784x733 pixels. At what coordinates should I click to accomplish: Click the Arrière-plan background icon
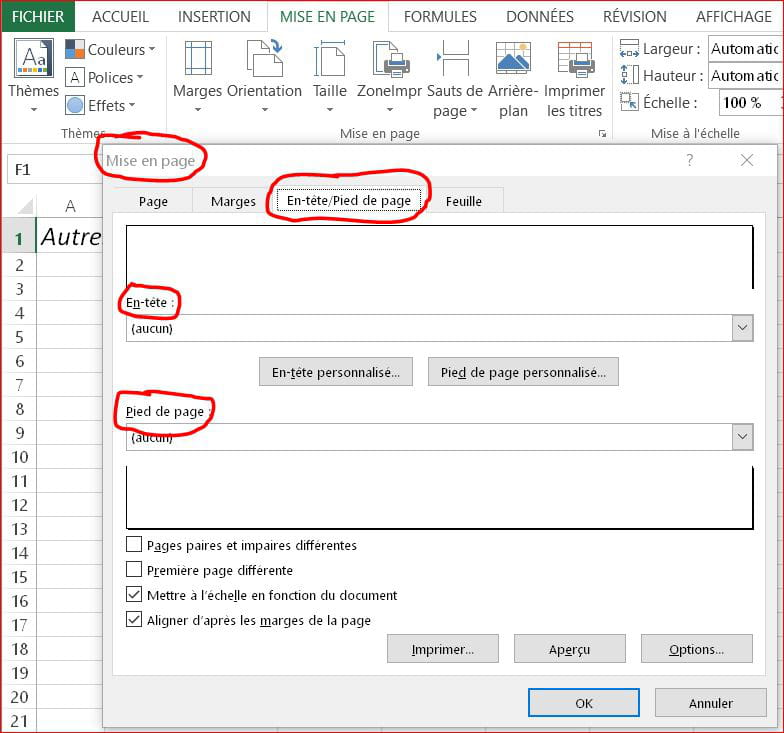point(513,58)
